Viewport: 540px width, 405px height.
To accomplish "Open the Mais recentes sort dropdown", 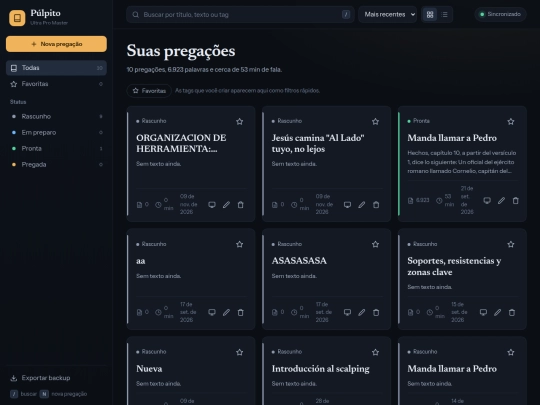I will (x=388, y=14).
